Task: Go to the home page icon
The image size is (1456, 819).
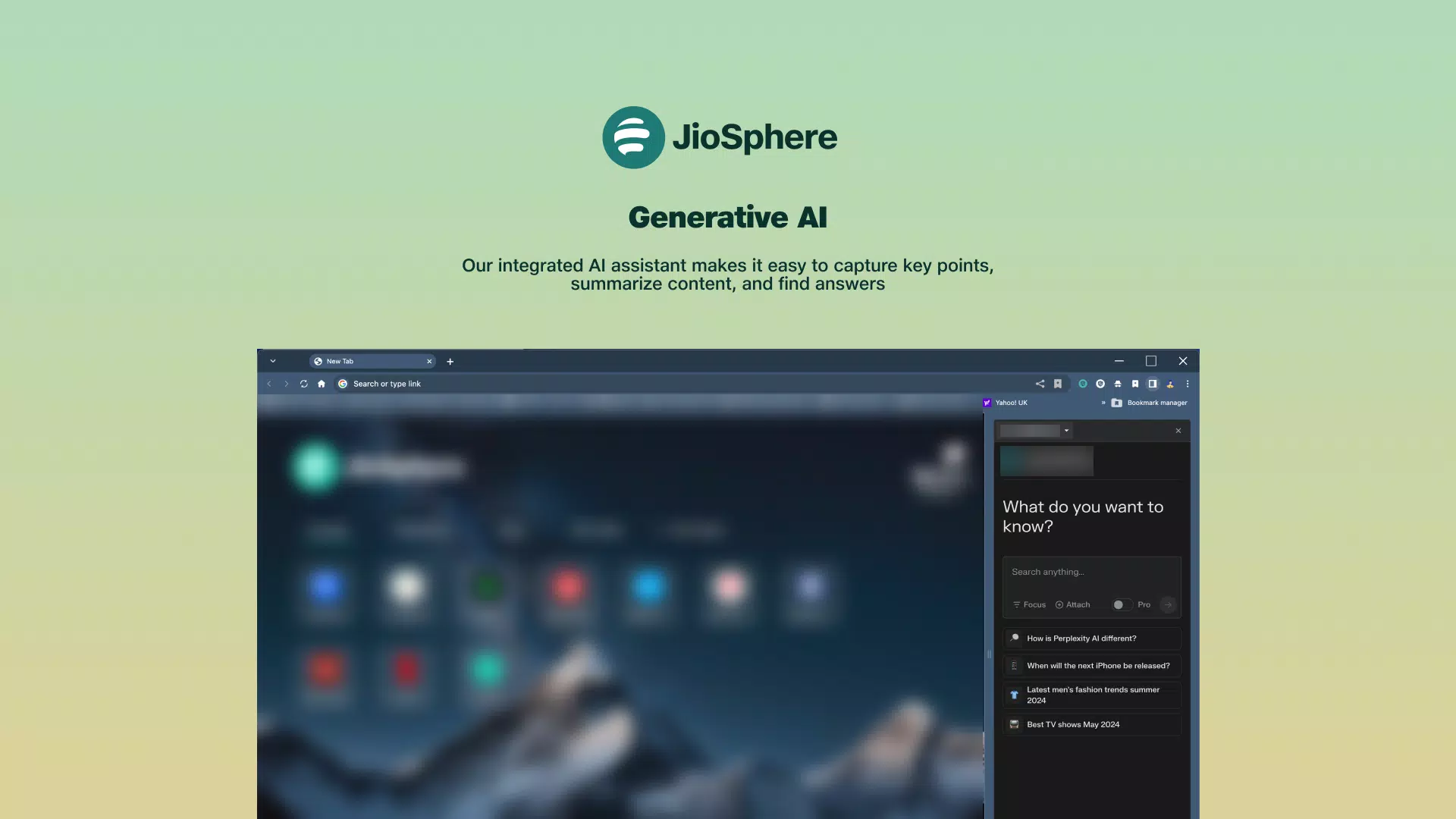Action: coord(322,384)
